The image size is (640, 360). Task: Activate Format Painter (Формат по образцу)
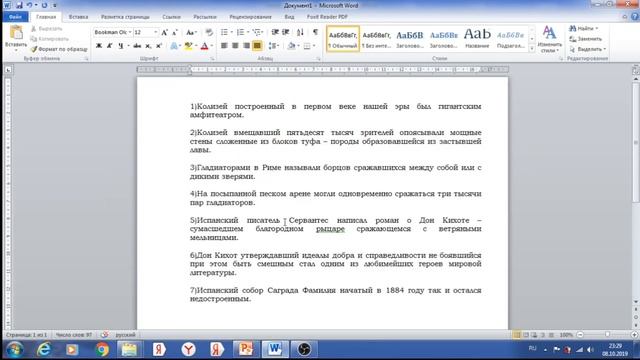59,49
